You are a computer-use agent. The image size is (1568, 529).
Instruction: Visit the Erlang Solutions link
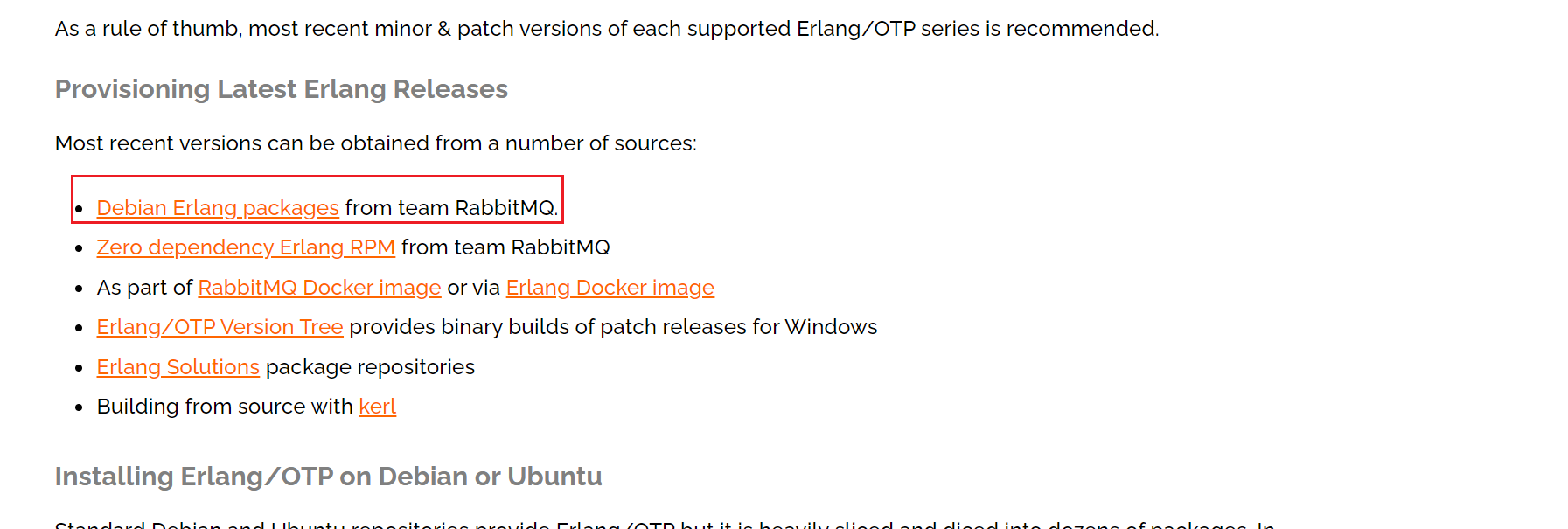click(178, 367)
